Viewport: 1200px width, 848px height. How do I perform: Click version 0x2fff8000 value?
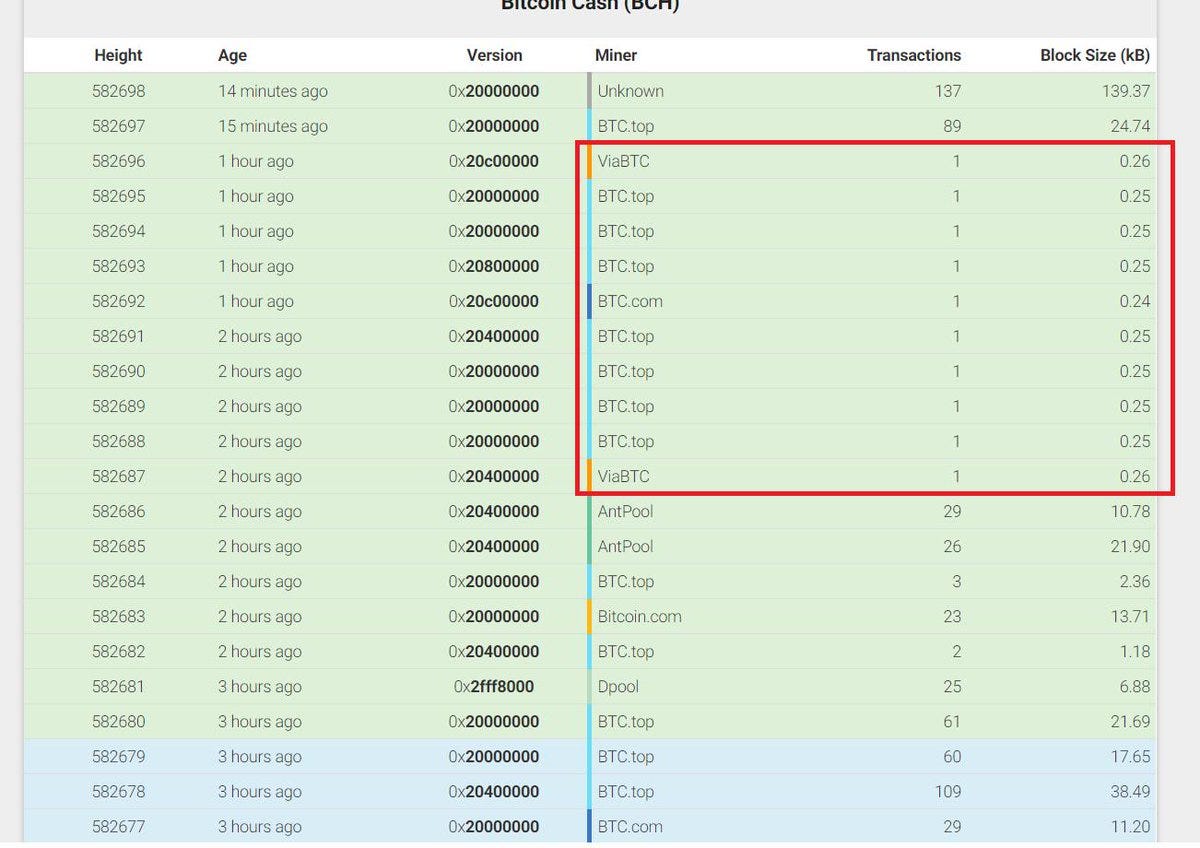pos(494,686)
